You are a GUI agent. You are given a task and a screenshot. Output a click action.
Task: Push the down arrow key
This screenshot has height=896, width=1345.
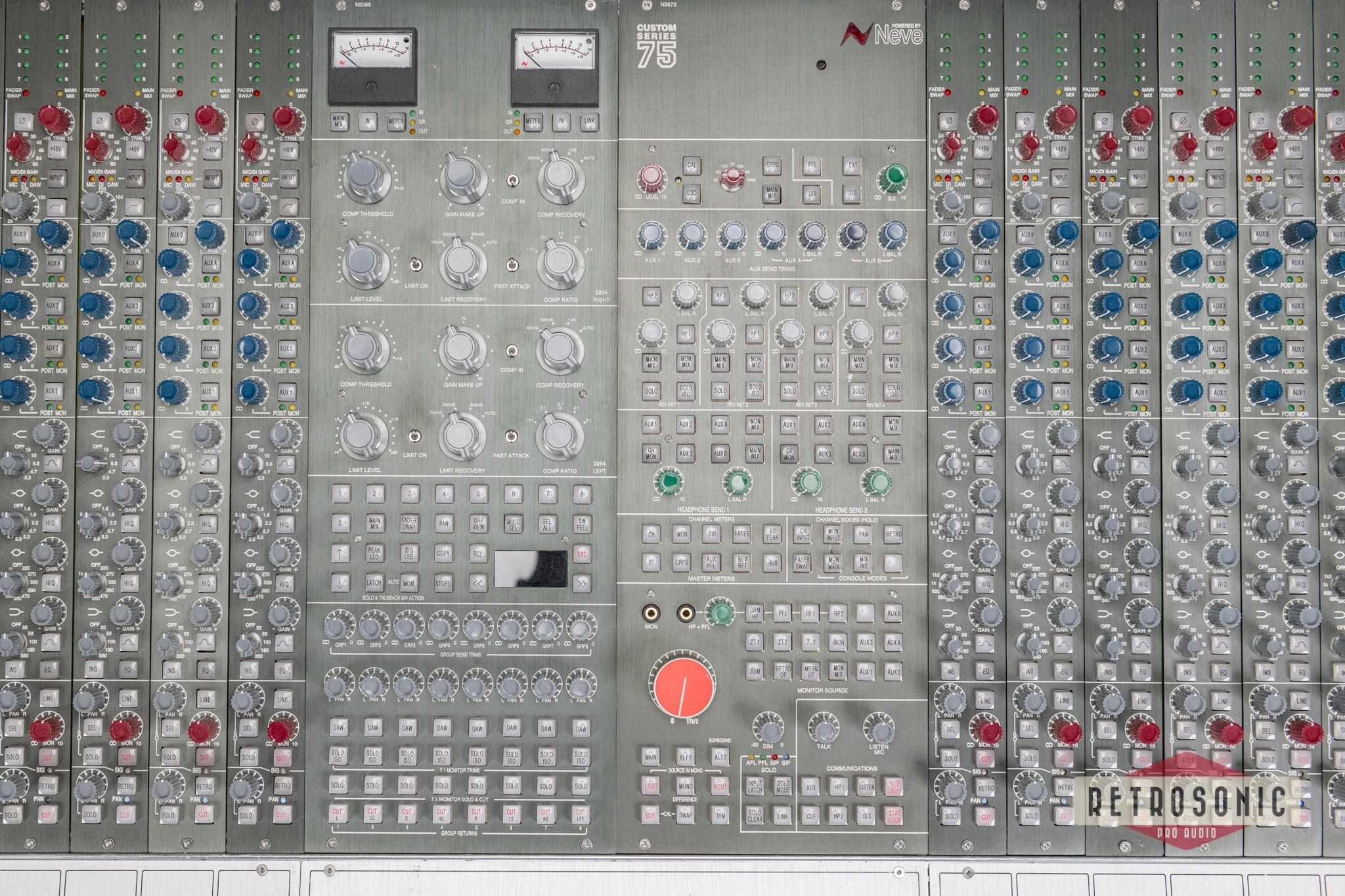[340, 582]
